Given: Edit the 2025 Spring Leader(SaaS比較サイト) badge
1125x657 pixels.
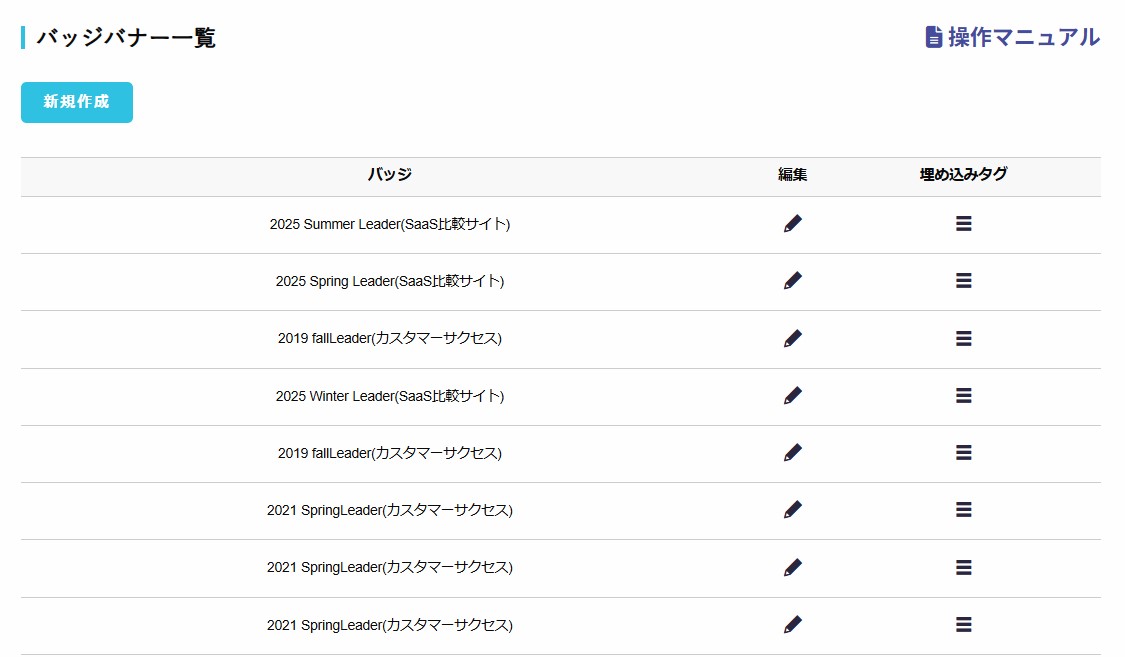Looking at the screenshot, I should click(x=792, y=280).
